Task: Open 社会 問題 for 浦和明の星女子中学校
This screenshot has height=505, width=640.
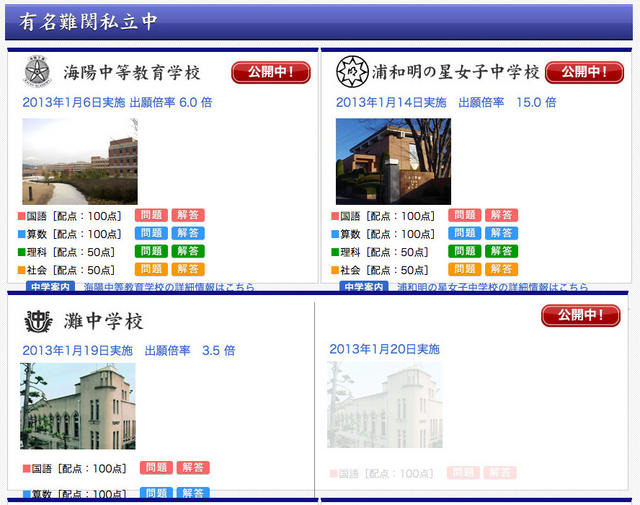Action: click(465, 269)
